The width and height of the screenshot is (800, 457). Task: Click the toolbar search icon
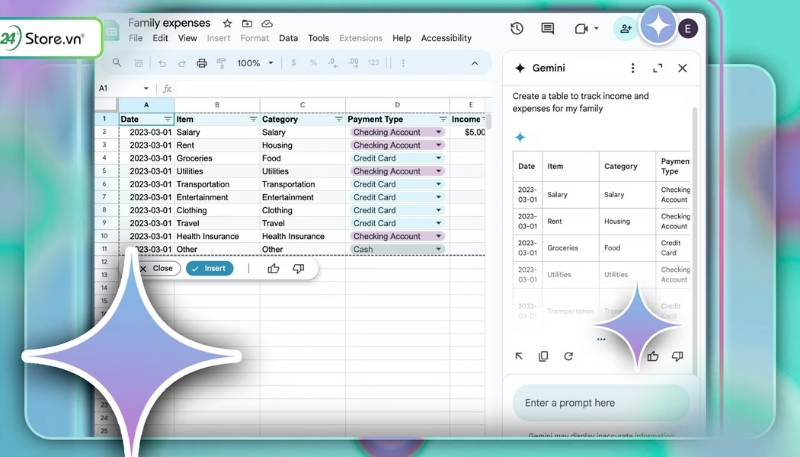click(117, 63)
